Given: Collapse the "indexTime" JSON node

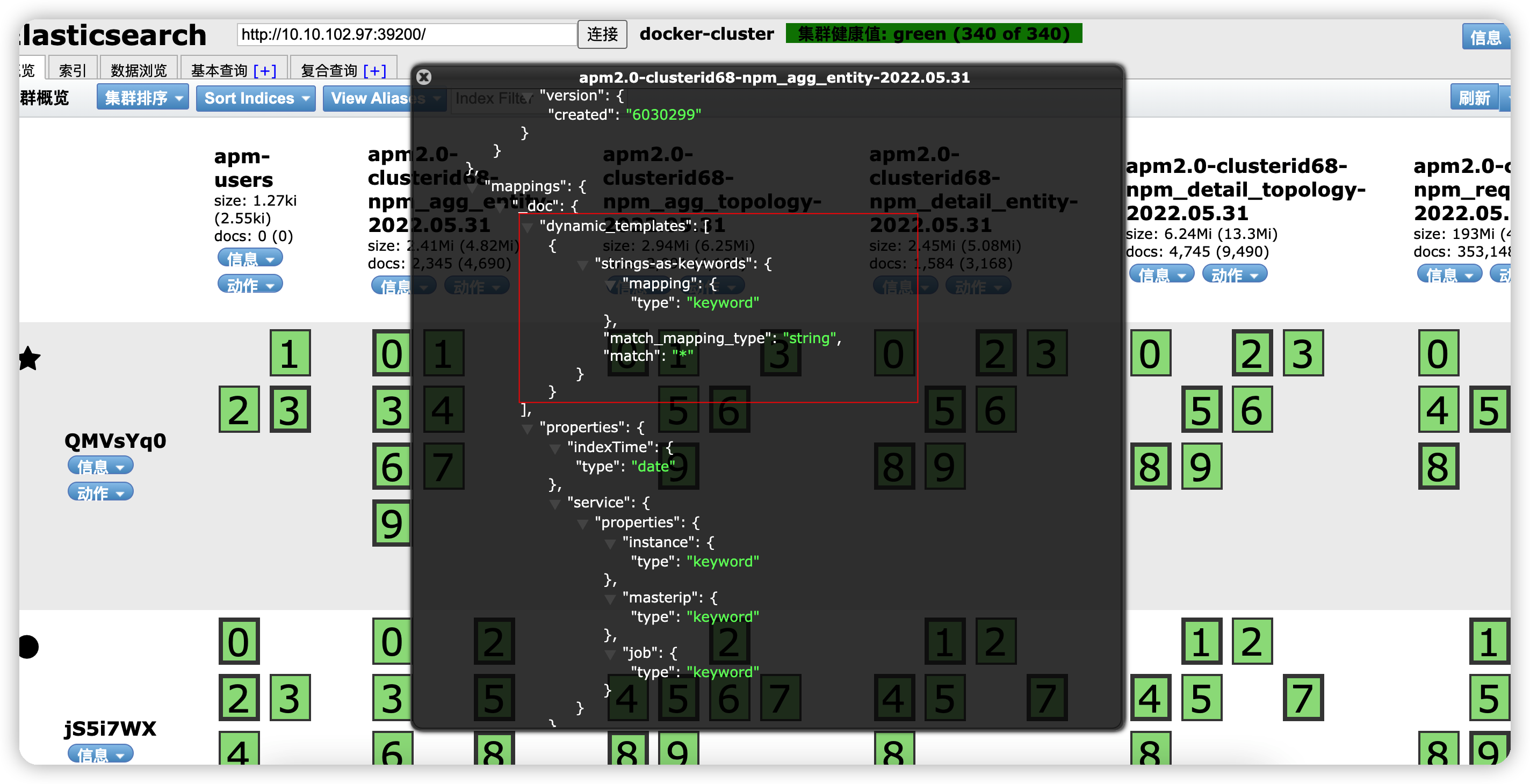Looking at the screenshot, I should [x=555, y=449].
